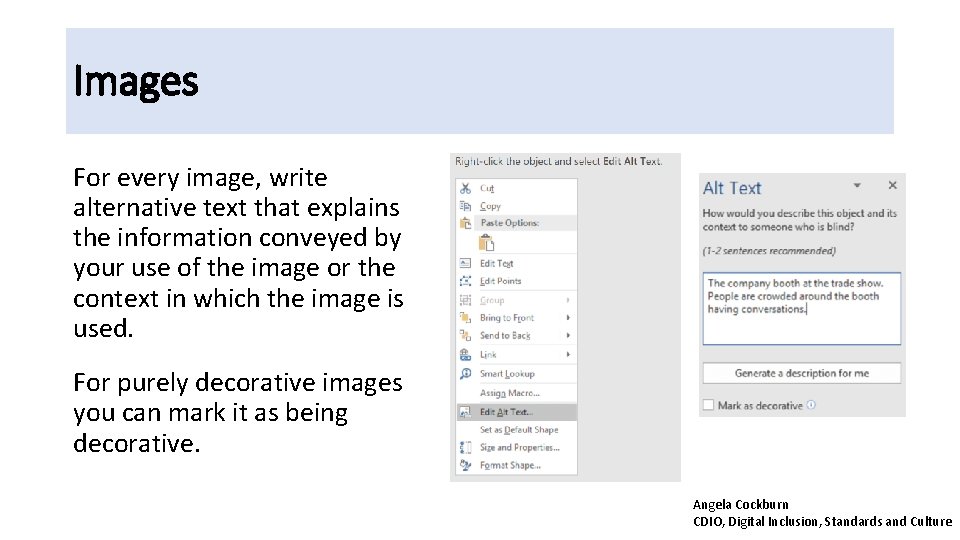Click the Group icon
The height and width of the screenshot is (540, 960).
[x=466, y=300]
